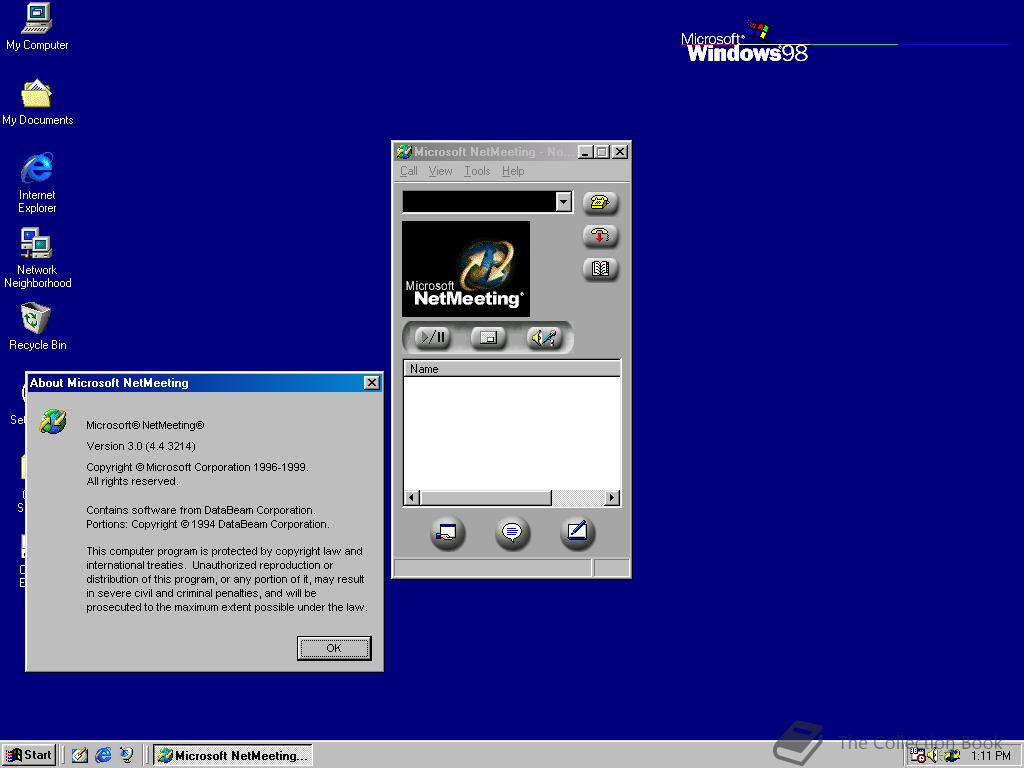Toggle Start/Stop Video play-pause button

click(433, 338)
